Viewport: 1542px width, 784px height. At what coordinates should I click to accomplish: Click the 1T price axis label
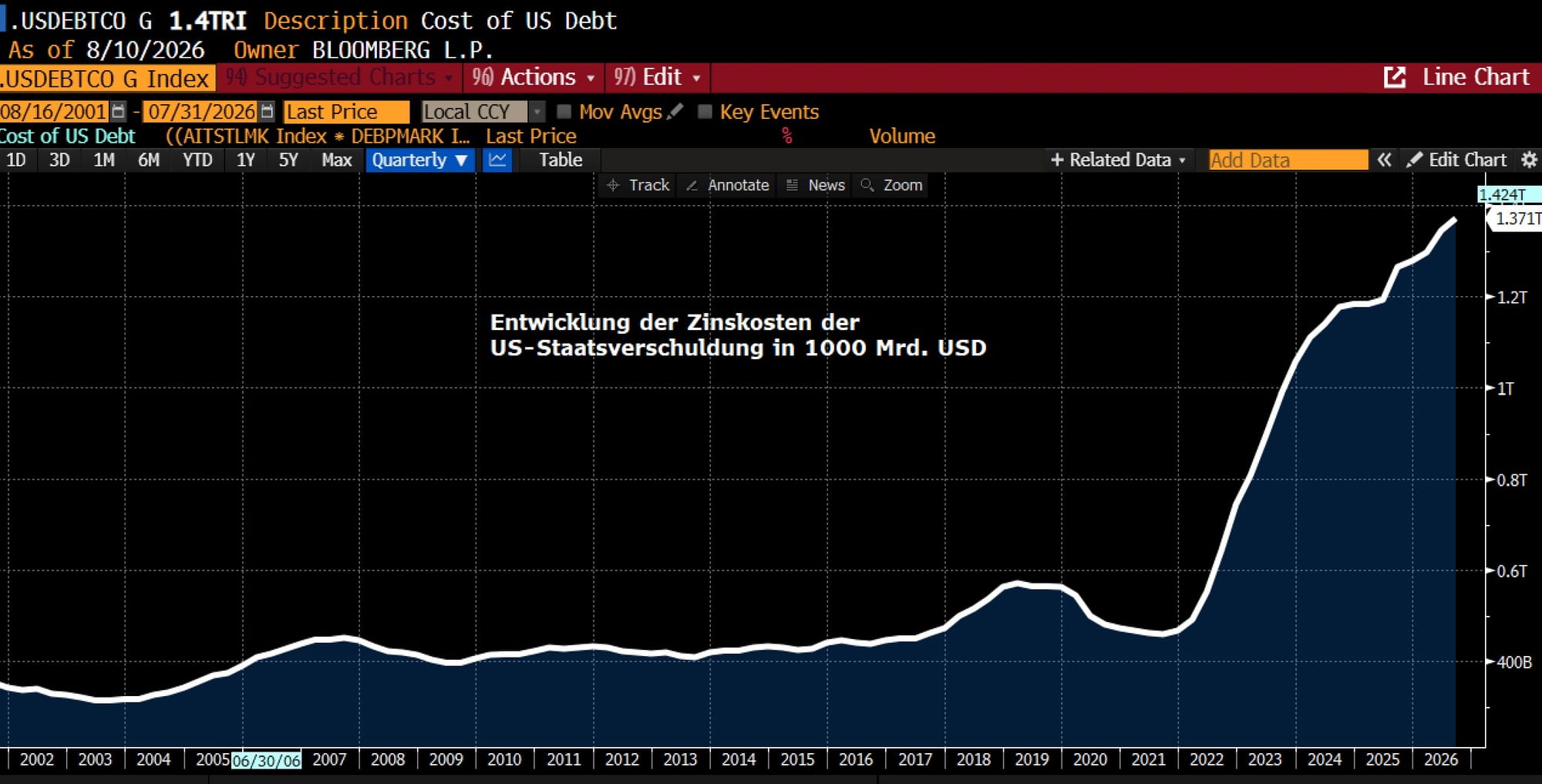coord(1506,389)
